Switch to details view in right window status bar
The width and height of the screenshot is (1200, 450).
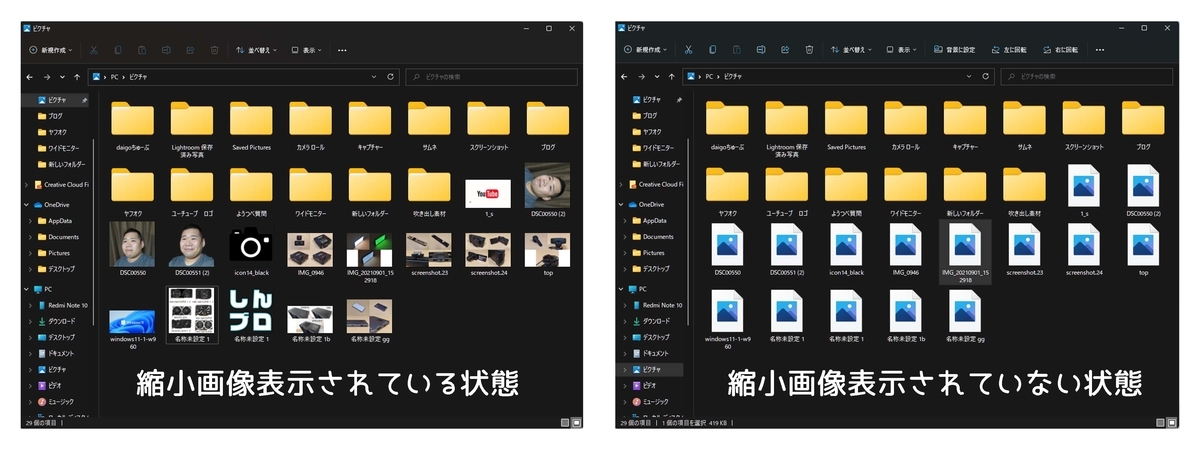pyautogui.click(x=1159, y=423)
